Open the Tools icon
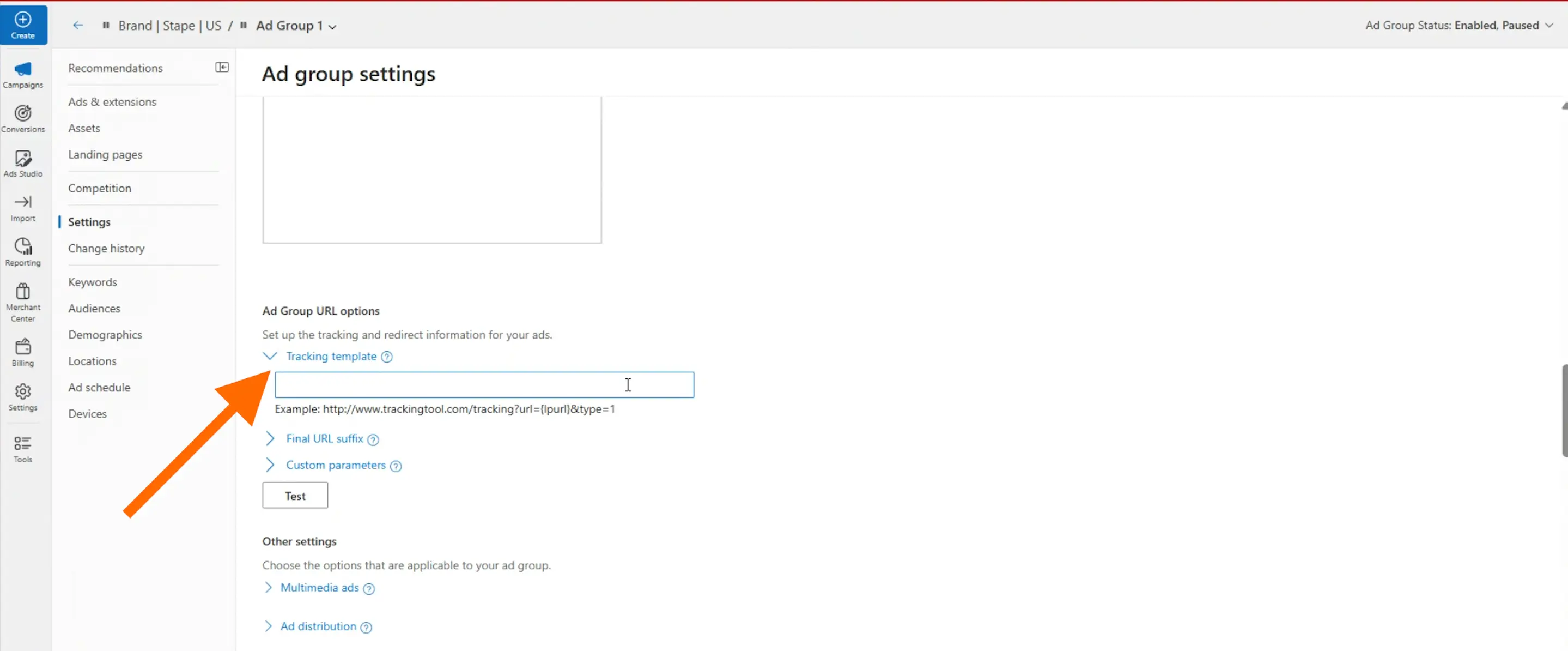This screenshot has height=651, width=1568. tap(23, 443)
